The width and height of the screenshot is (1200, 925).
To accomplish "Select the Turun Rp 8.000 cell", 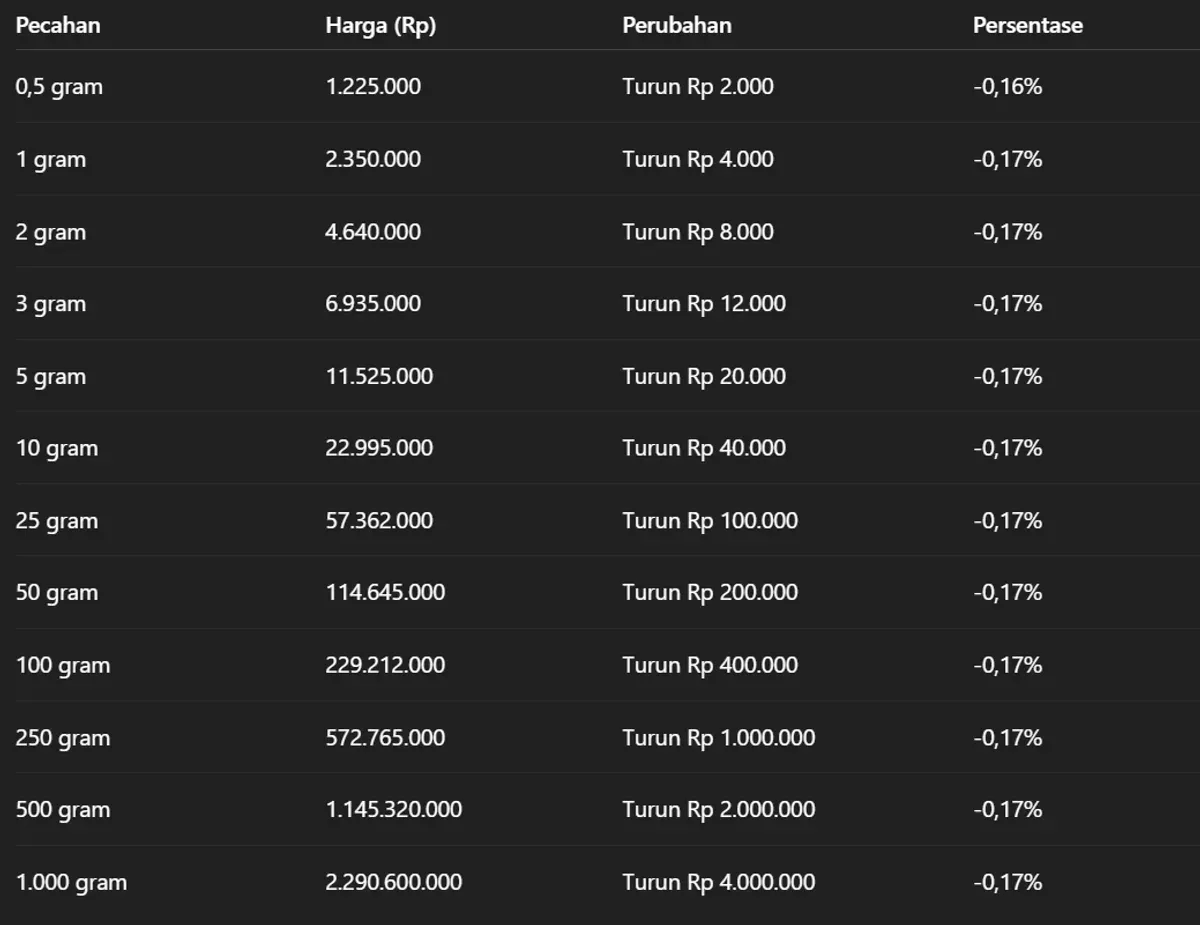I will pyautogui.click(x=698, y=232).
